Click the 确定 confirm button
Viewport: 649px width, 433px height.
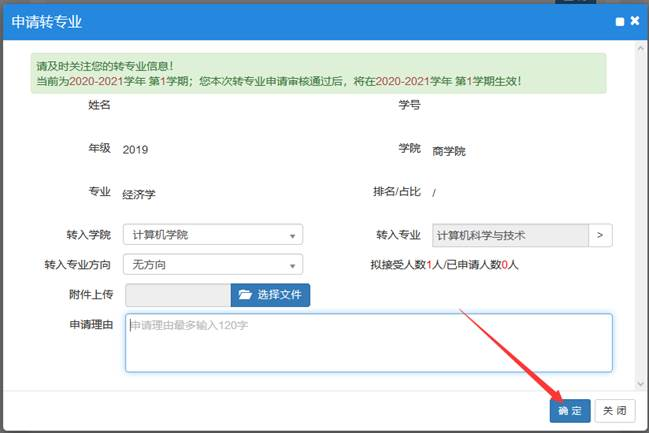point(569,410)
